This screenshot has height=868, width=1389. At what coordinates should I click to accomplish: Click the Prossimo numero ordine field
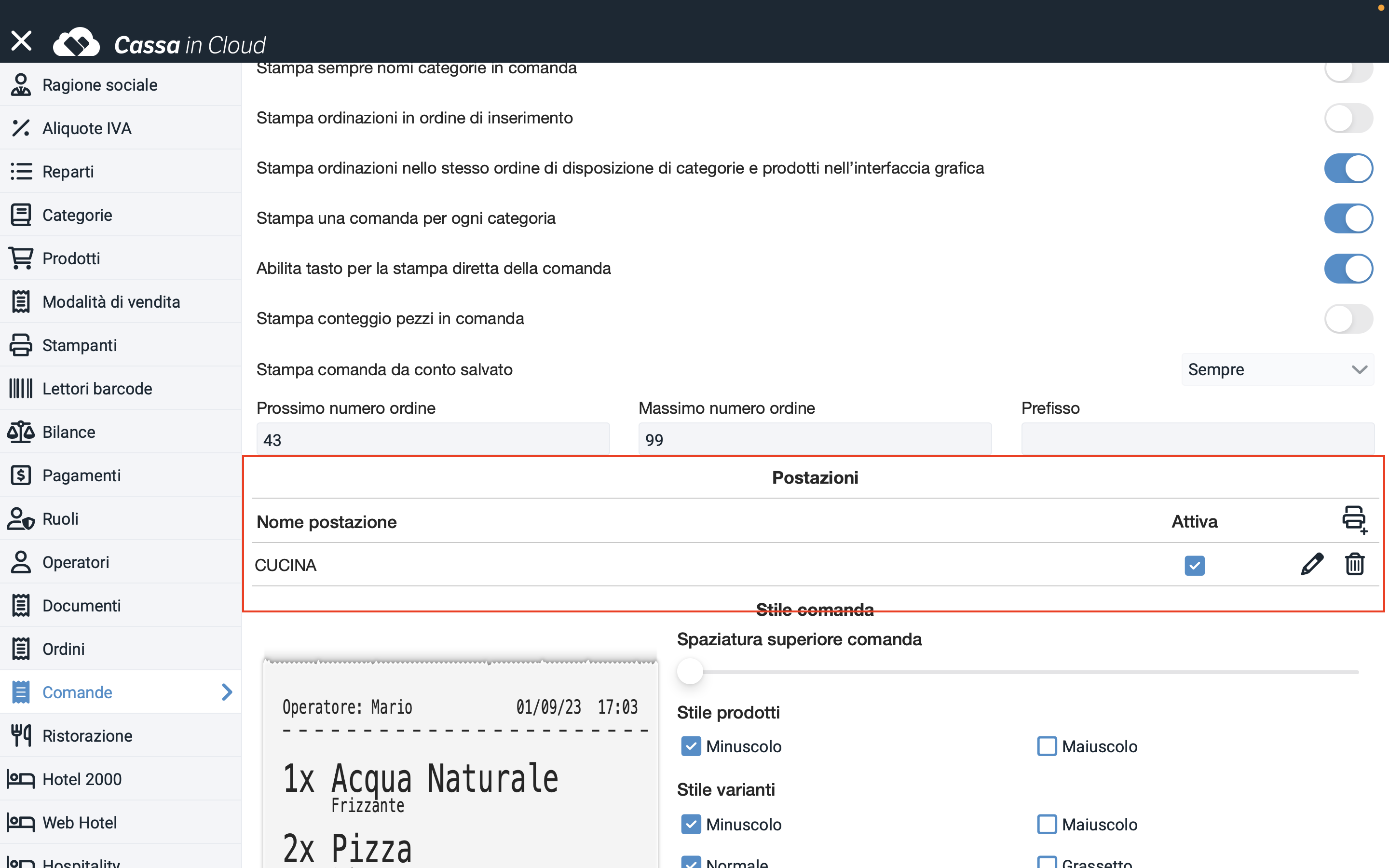coord(433,439)
